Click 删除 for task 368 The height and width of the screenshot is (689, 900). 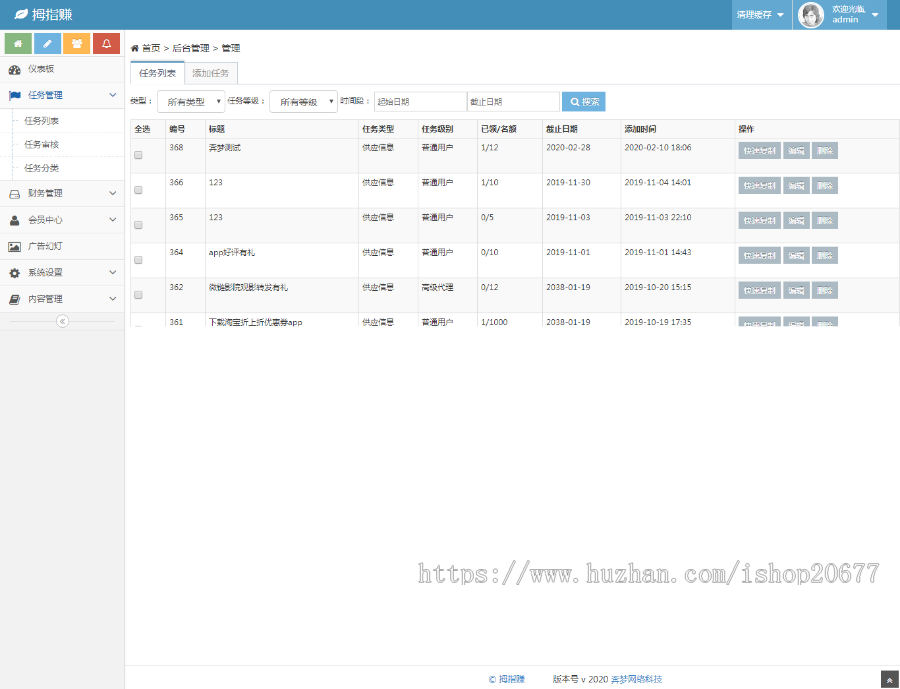point(825,151)
